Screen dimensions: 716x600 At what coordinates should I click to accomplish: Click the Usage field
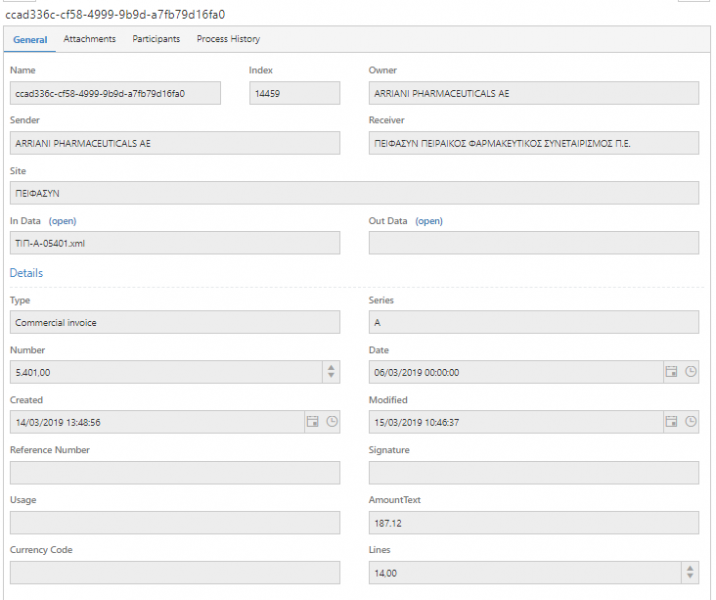tap(175, 522)
